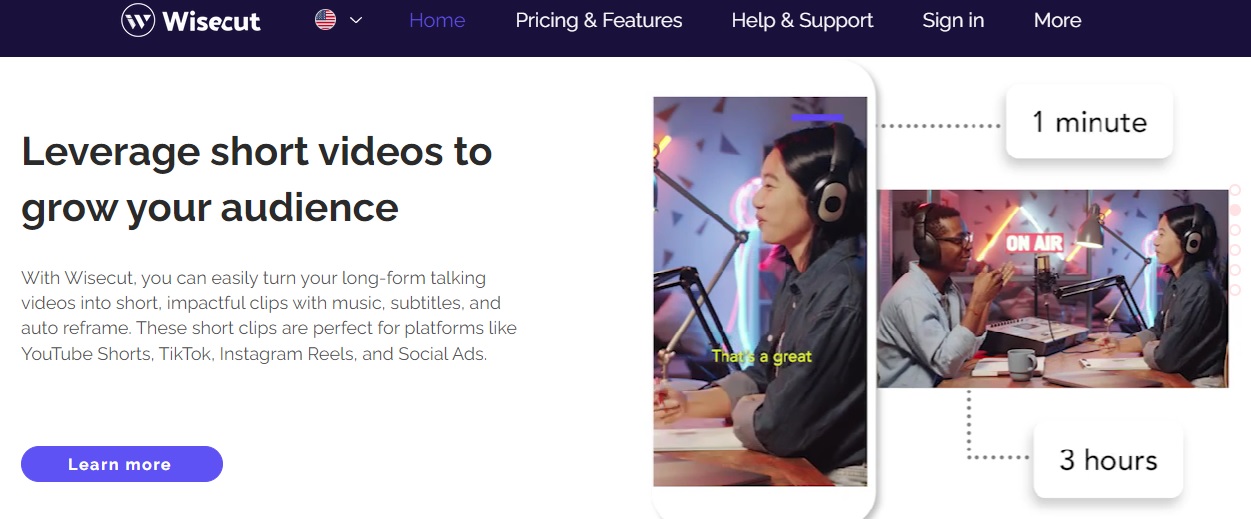Viewport: 1251px width, 519px height.
Task: Select the third slide indicator dot
Action: 1235,230
